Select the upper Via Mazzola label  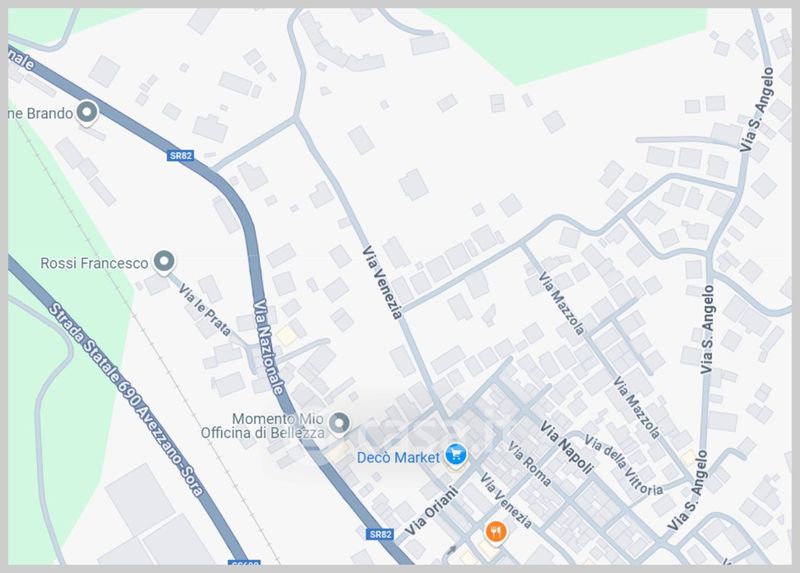tap(561, 304)
